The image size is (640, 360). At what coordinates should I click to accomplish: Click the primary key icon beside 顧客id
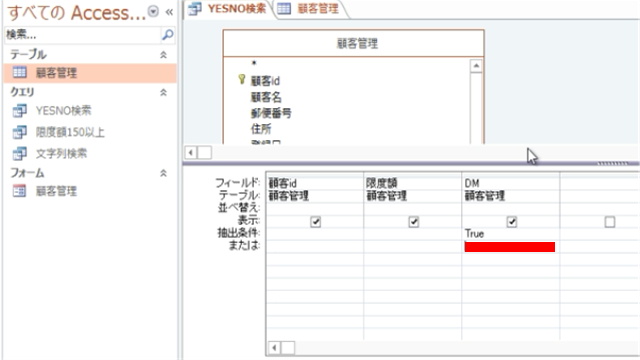pos(241,80)
